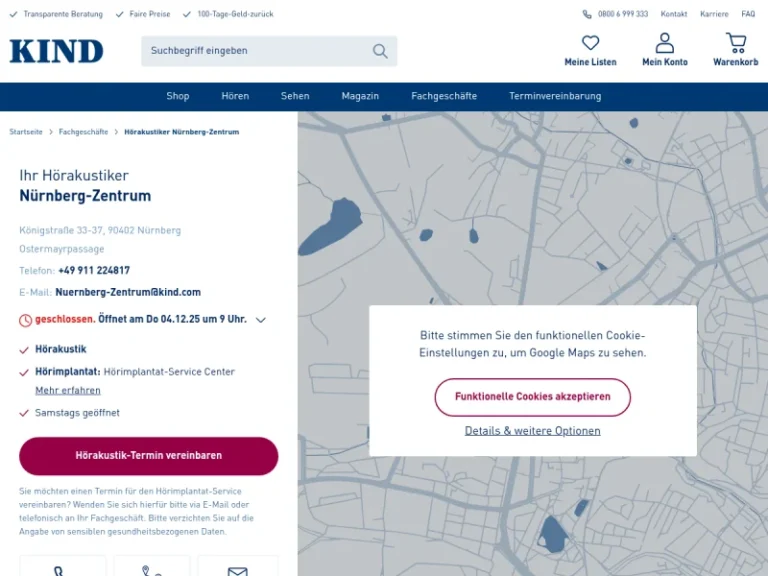768x576 pixels.
Task: Click the clock icon next to geschlossen
Action: pos(26,320)
